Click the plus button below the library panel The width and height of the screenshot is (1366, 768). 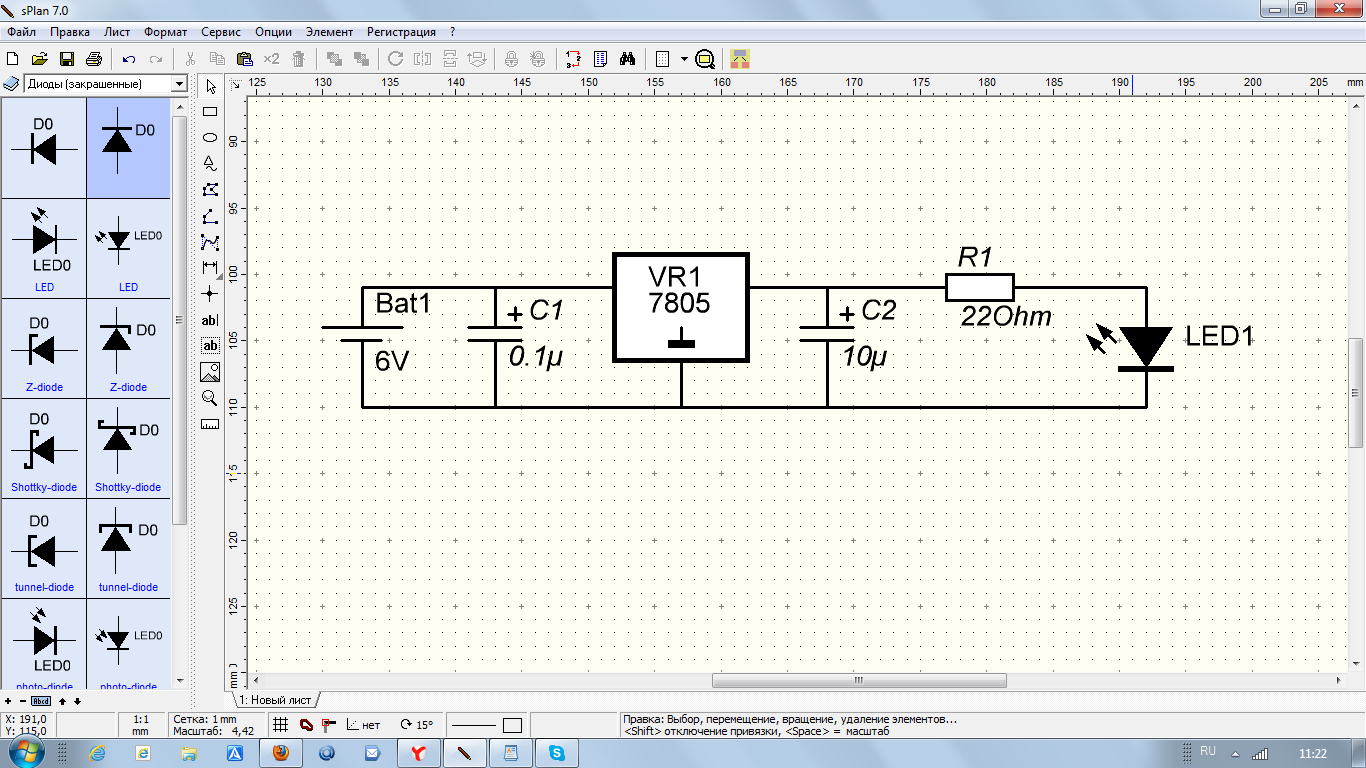tap(9, 701)
